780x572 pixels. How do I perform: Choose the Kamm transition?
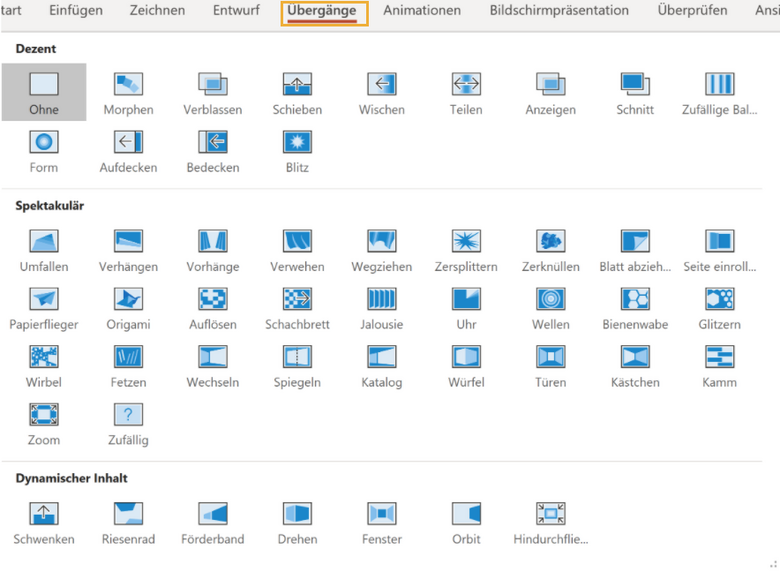(720, 365)
